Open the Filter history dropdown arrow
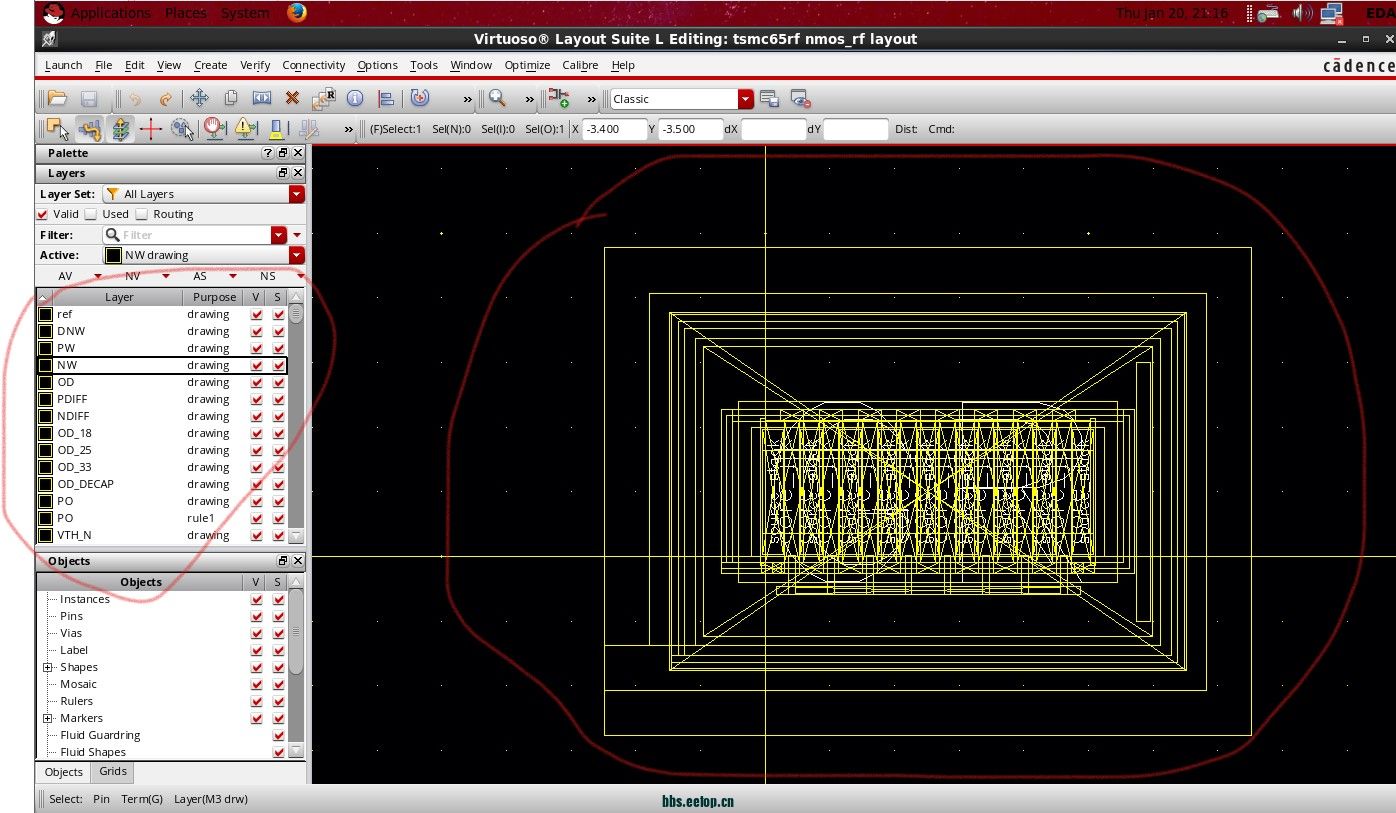1396x813 pixels. pyautogui.click(x=279, y=235)
